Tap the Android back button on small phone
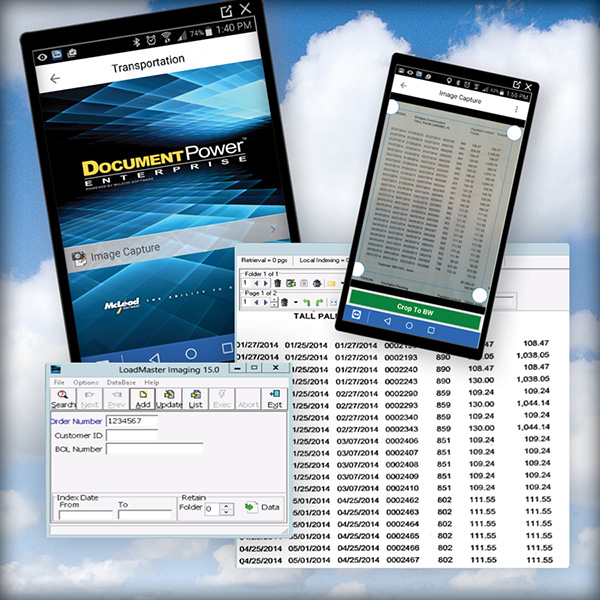Image resolution: width=600 pixels, height=600 pixels. 388,321
